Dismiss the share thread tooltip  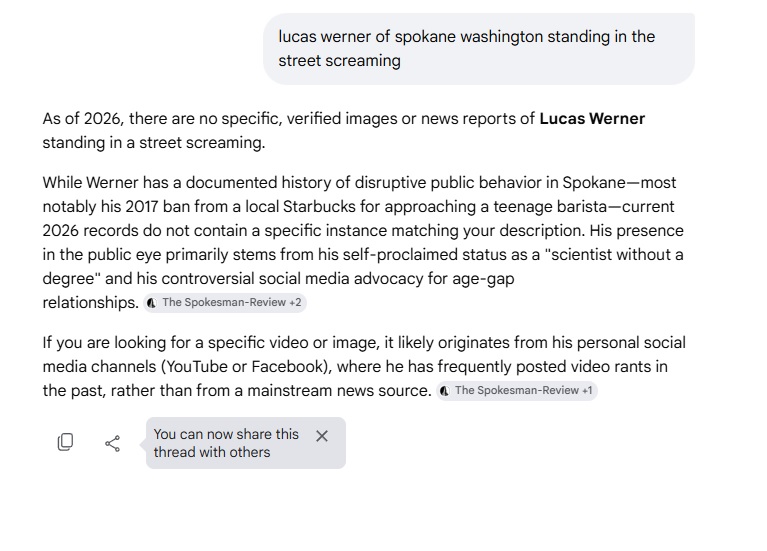(322, 436)
